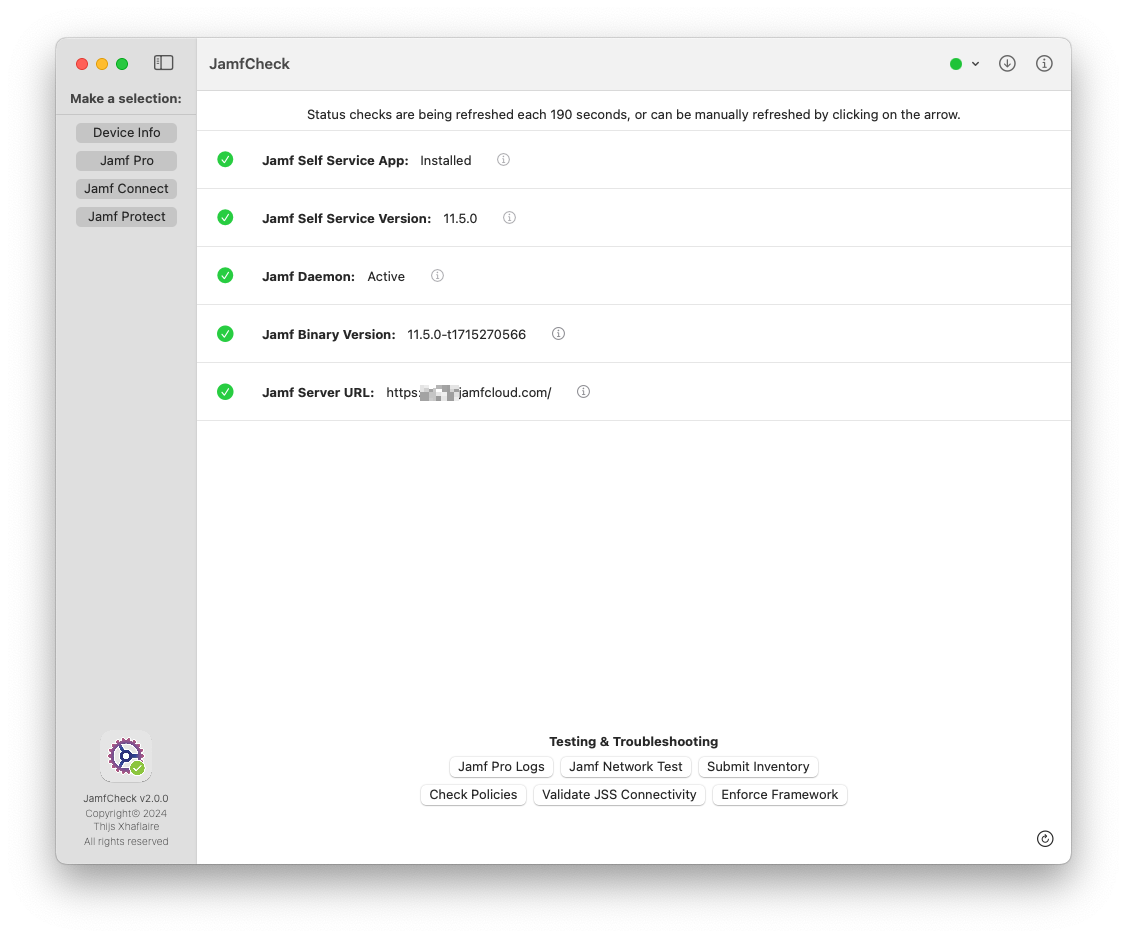This screenshot has height=938, width=1127.
Task: Select Jamf Pro in the sidebar
Action: click(126, 160)
